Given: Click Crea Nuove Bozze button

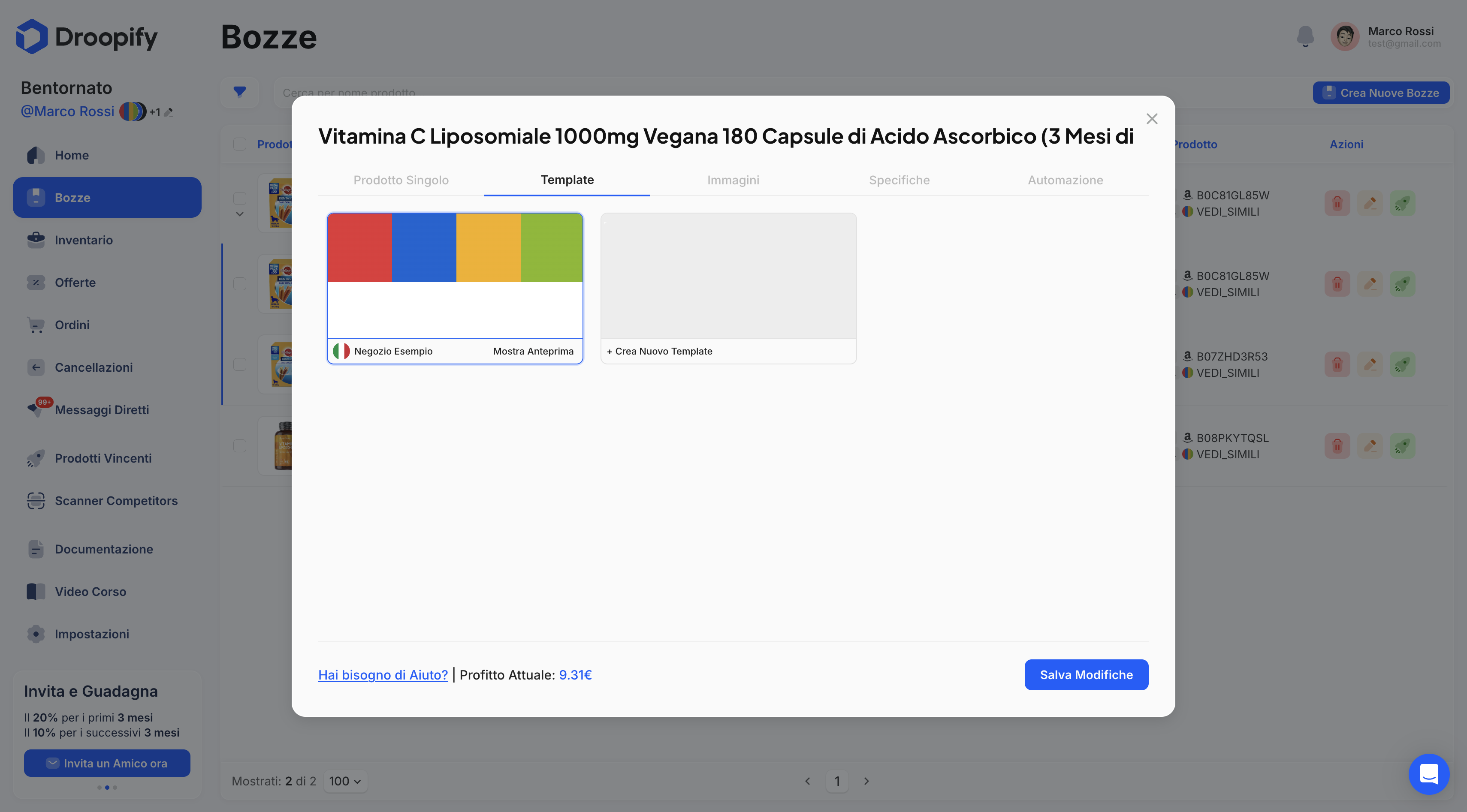Looking at the screenshot, I should 1381,92.
